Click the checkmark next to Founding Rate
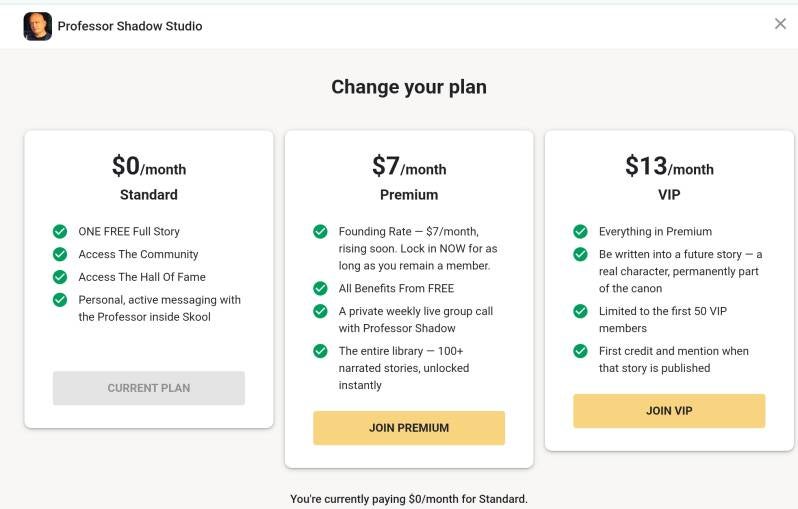Image resolution: width=798 pixels, height=509 pixels. [320, 232]
